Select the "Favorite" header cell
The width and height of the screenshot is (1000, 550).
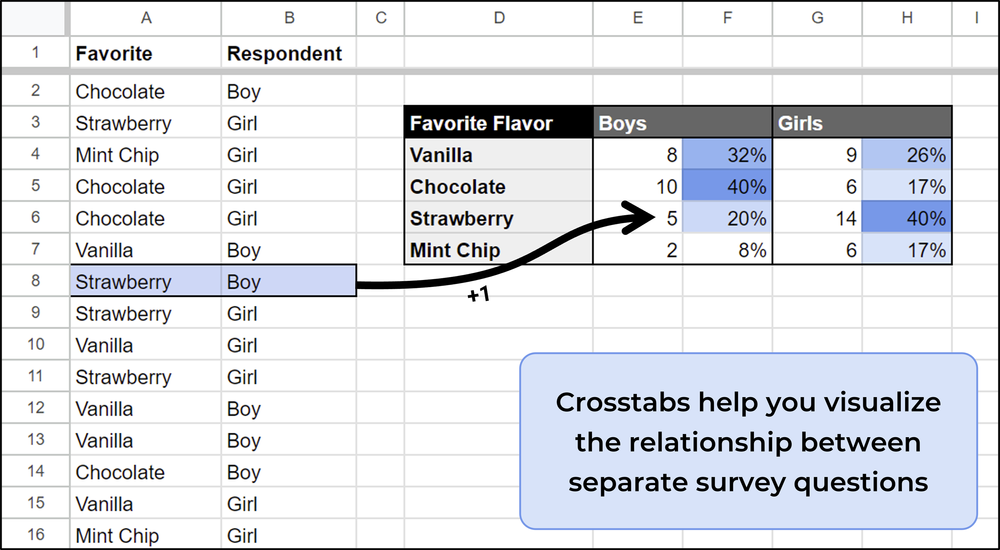coord(146,53)
